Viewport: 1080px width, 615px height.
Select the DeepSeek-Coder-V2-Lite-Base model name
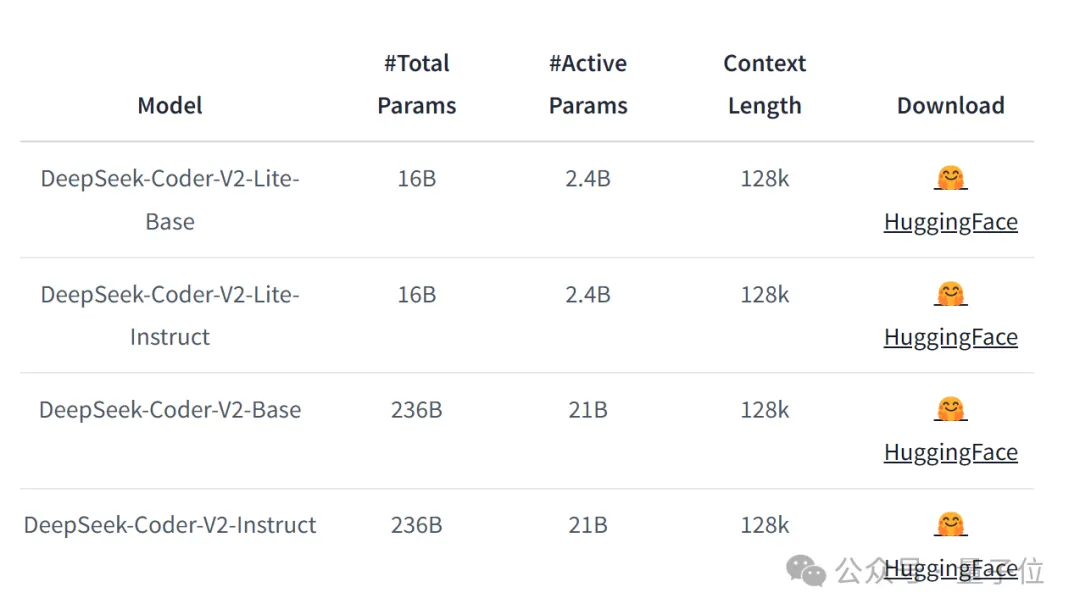tap(170, 200)
